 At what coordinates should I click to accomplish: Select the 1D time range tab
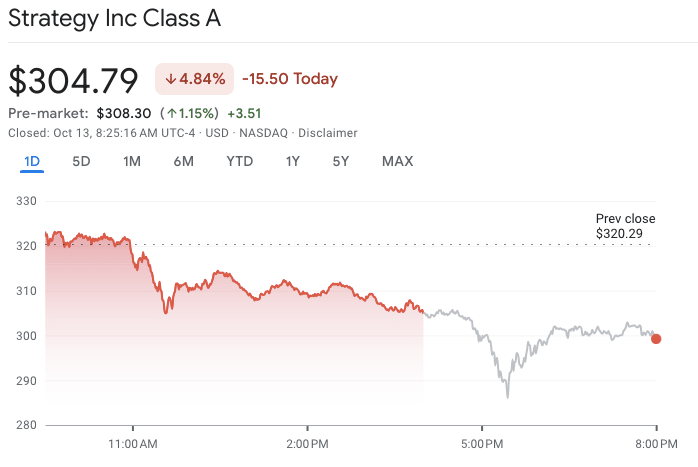coord(31,162)
